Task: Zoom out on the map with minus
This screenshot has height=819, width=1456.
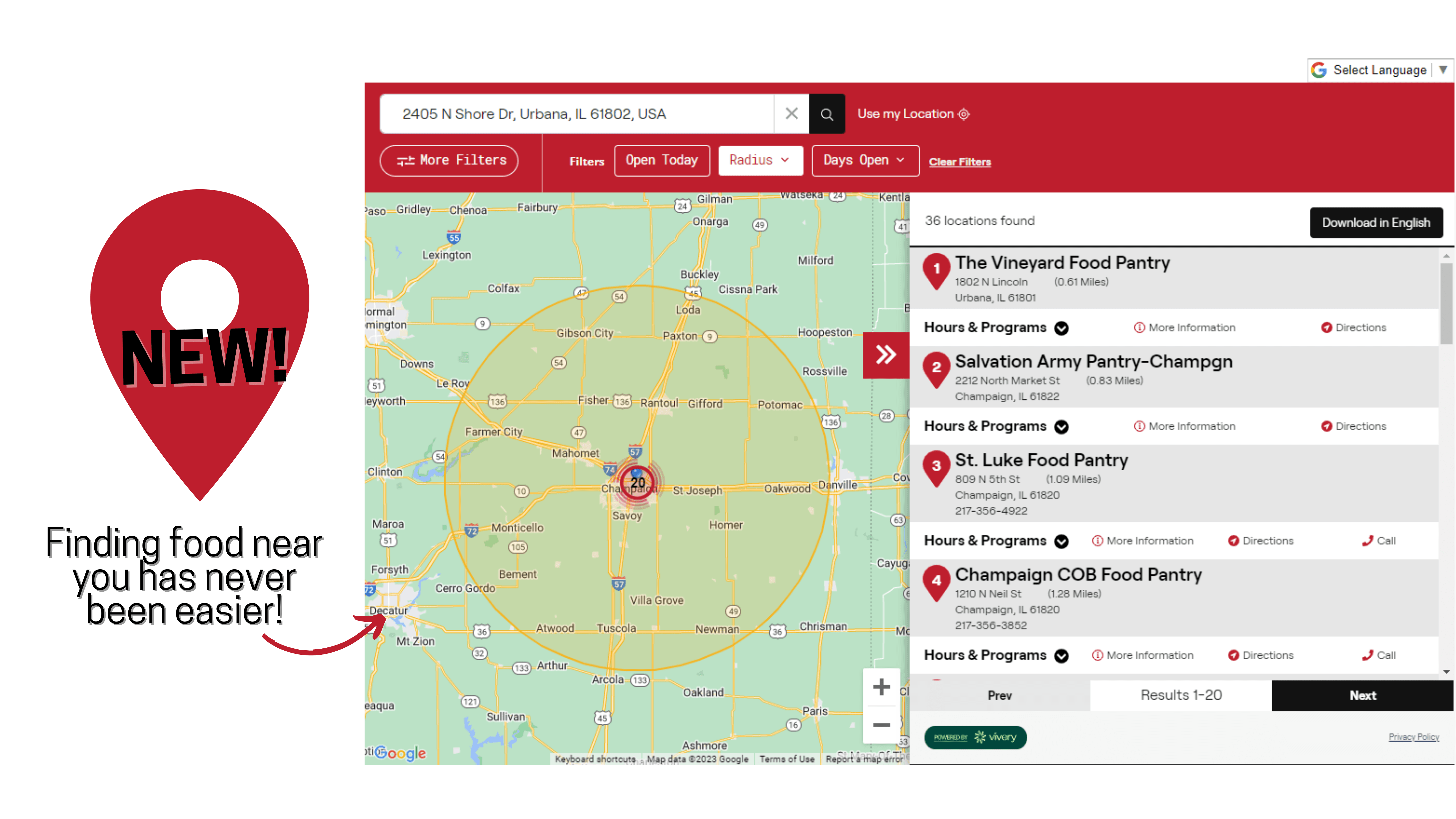Action: (881, 725)
